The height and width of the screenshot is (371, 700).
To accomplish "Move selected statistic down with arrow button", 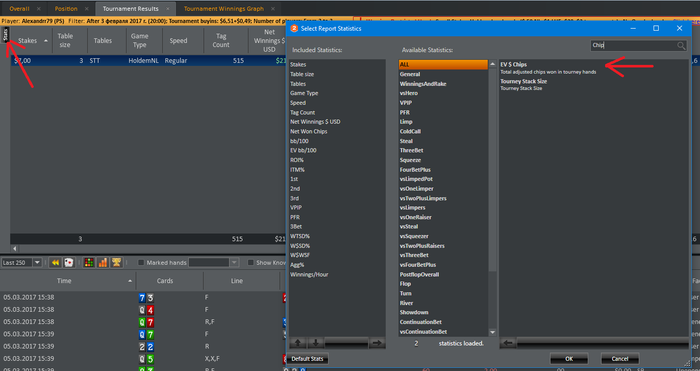I will 316,343.
